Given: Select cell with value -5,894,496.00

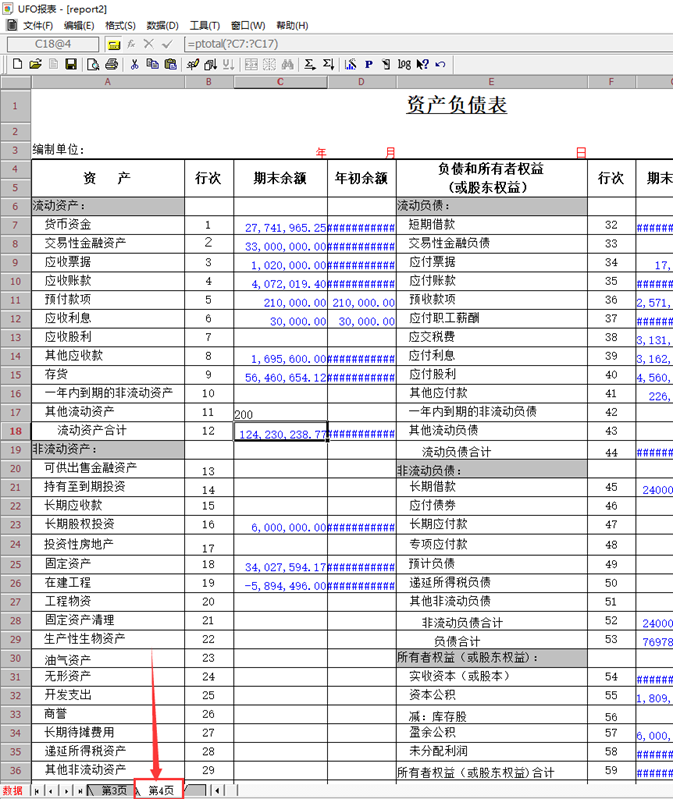Looking at the screenshot, I should [280, 584].
